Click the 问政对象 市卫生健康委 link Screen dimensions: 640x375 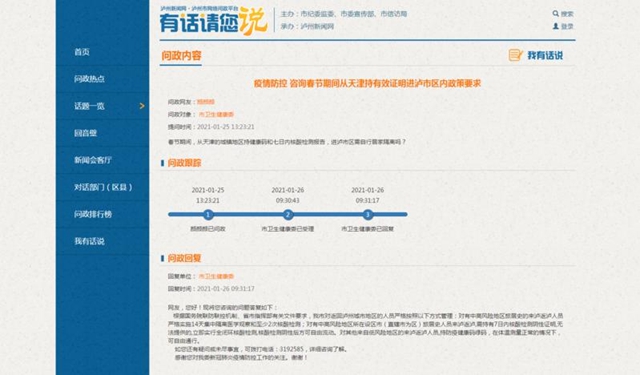(216, 115)
